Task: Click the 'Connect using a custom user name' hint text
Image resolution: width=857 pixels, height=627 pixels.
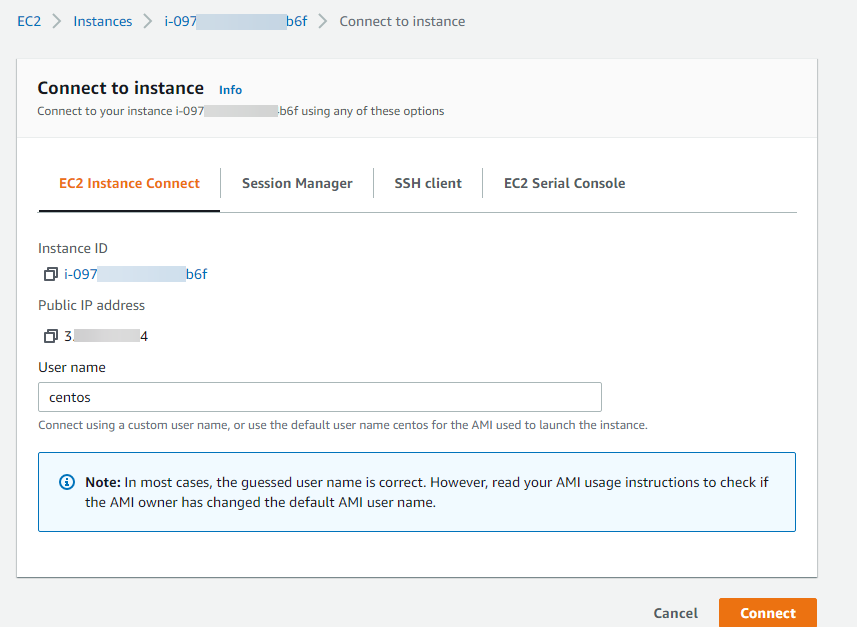Action: [x=343, y=425]
